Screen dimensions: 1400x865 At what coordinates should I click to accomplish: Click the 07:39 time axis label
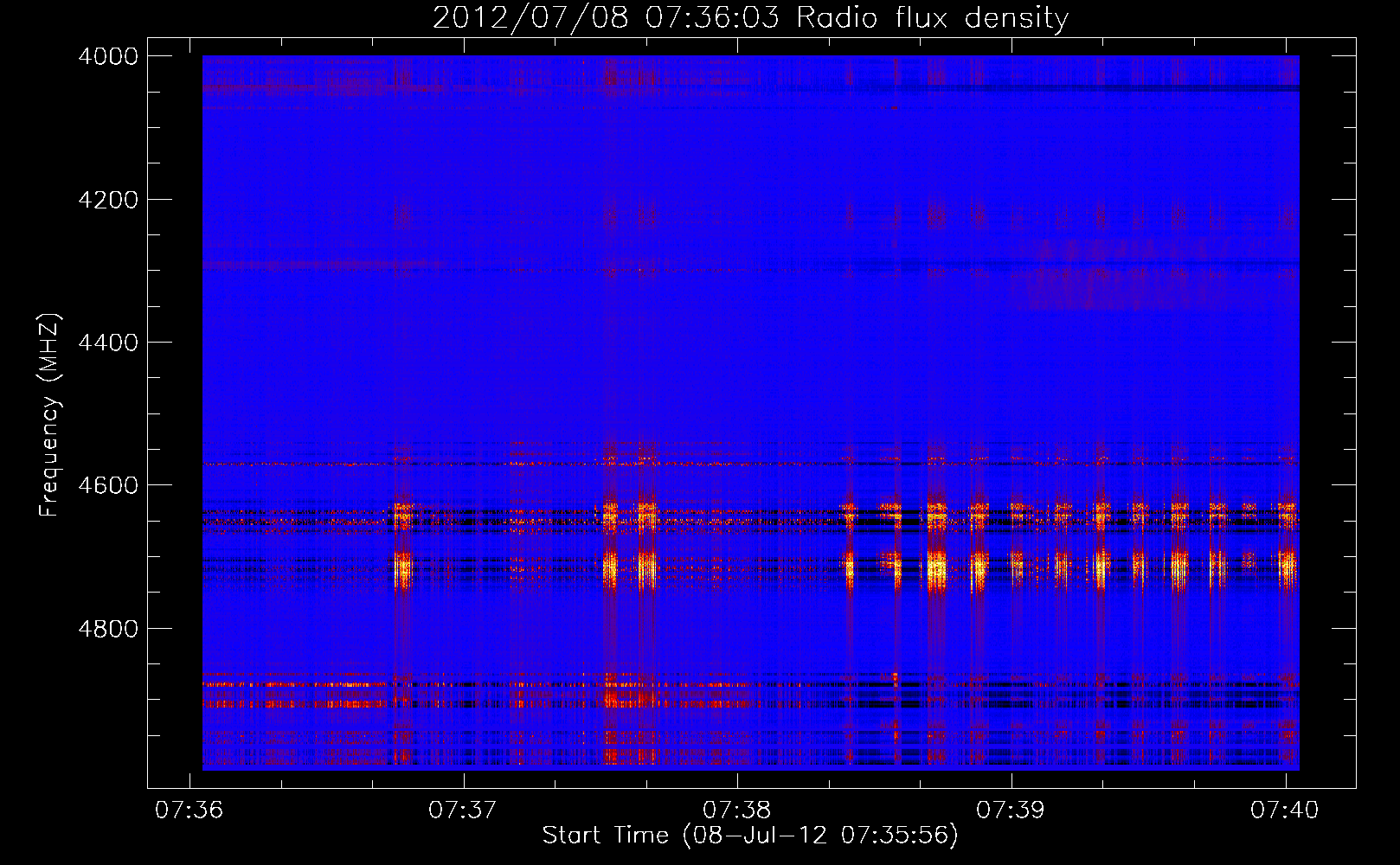click(x=1011, y=810)
